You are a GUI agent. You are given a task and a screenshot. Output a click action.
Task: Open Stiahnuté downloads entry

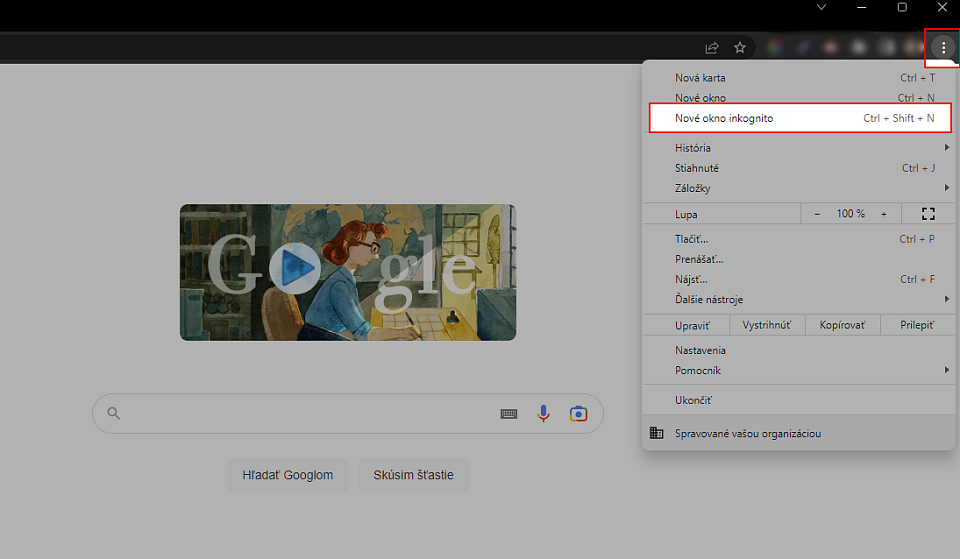click(798, 168)
